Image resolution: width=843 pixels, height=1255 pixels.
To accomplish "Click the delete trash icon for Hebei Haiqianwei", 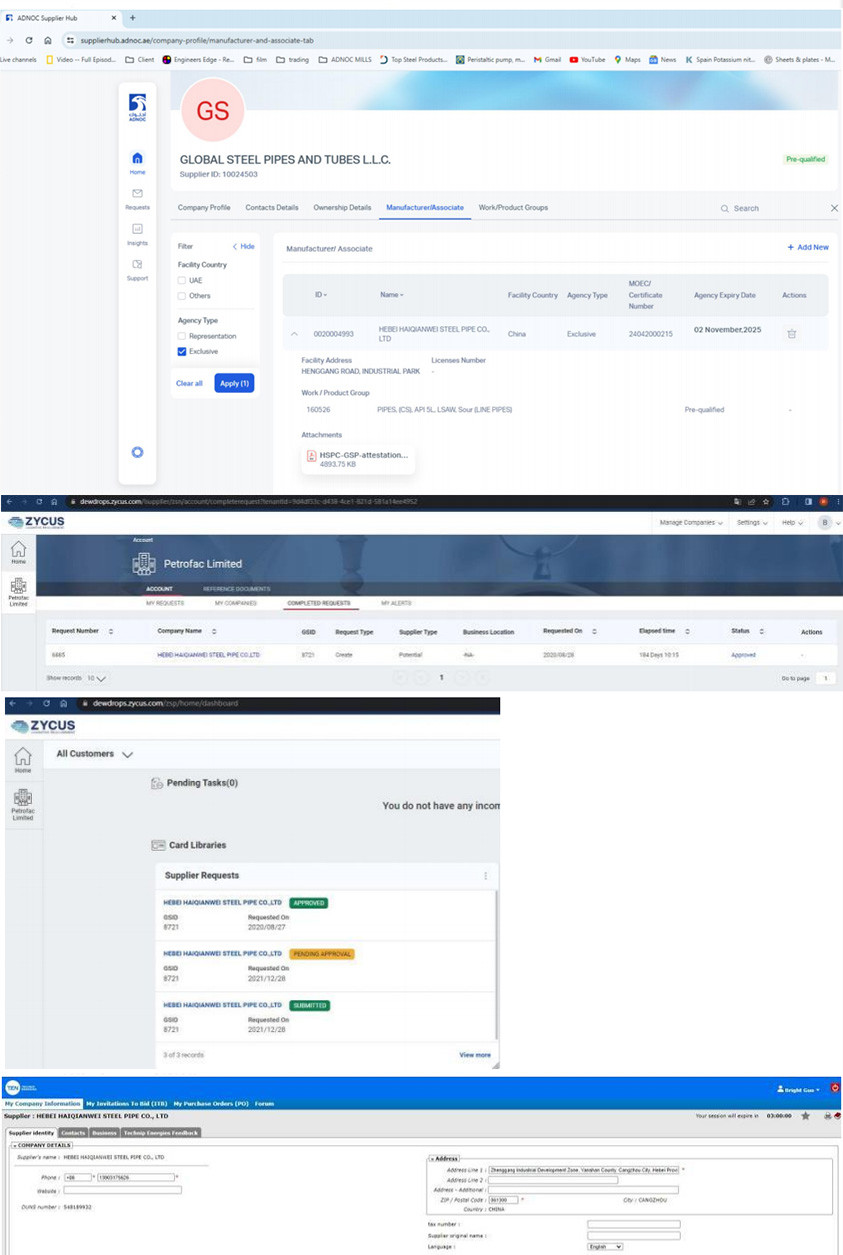I will click(791, 334).
